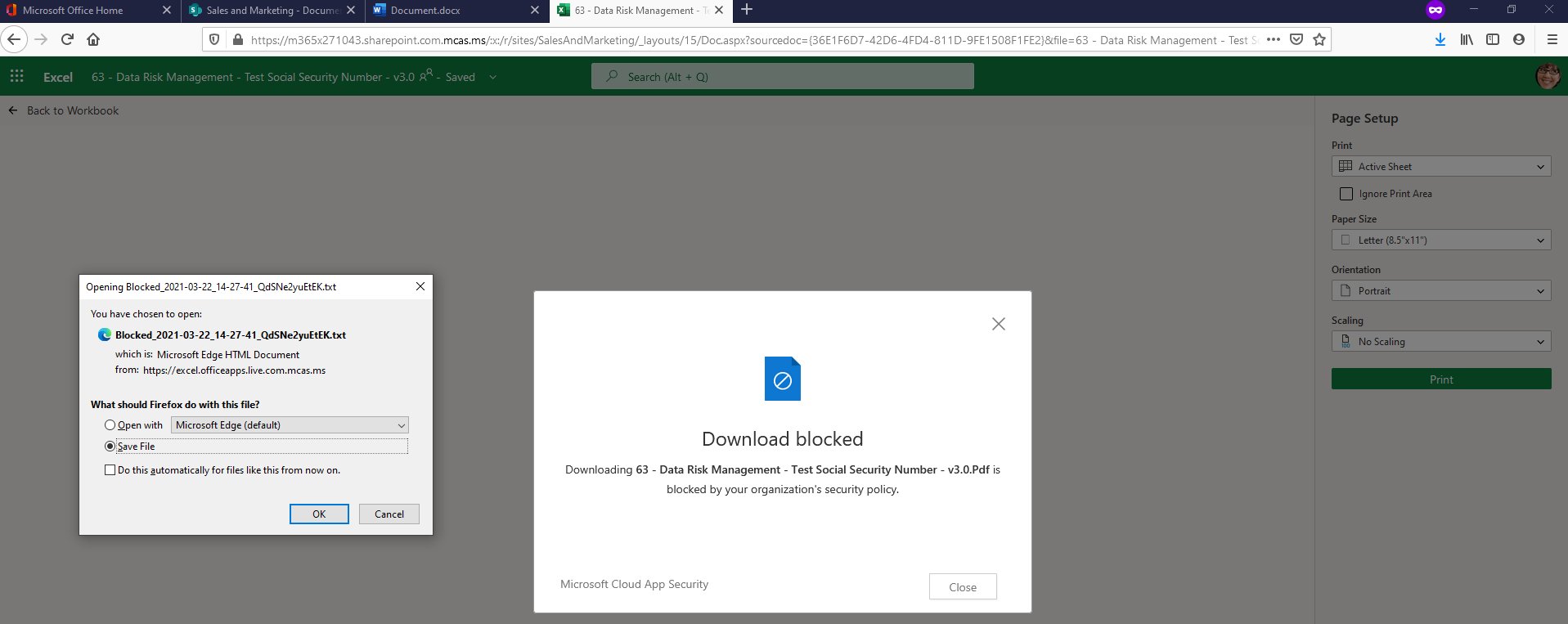This screenshot has height=624, width=1568.
Task: Open the Active Sheet print dropdown
Action: tap(1441, 167)
